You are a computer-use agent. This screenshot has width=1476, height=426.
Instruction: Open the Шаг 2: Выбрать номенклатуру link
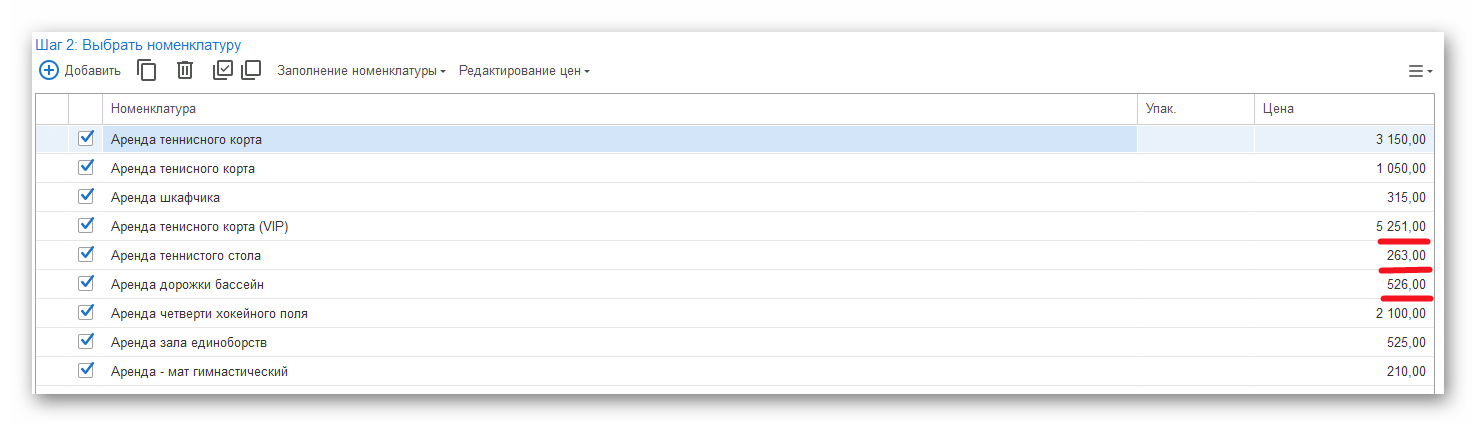(138, 45)
